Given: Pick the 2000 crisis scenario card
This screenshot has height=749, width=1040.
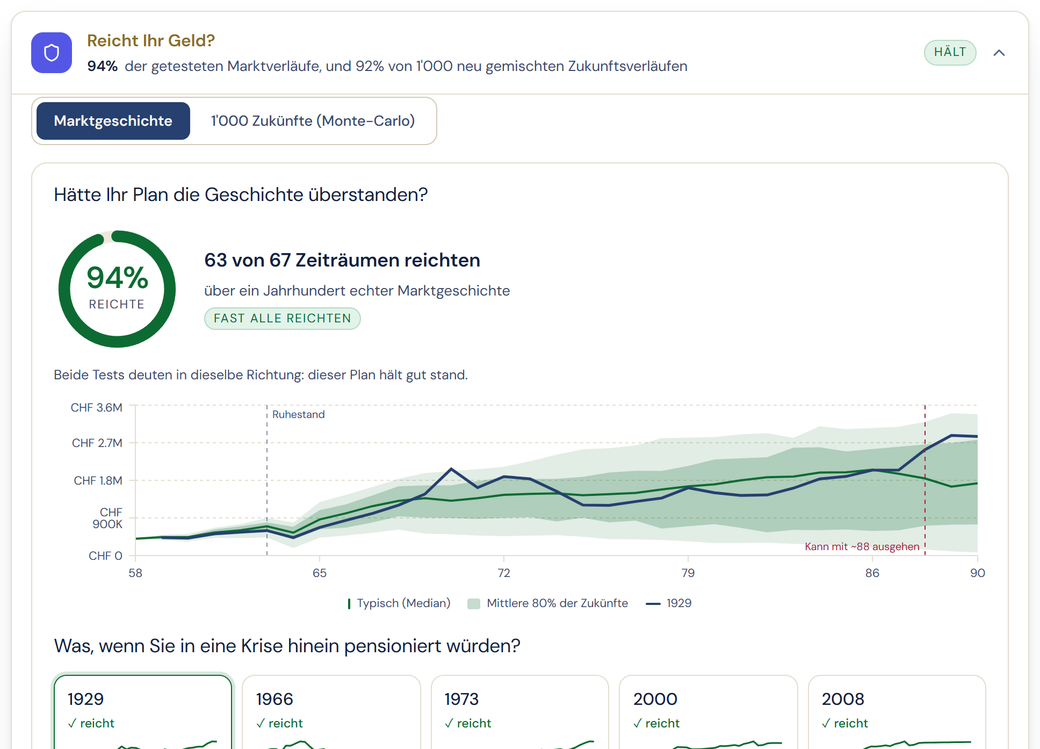Looking at the screenshot, I should point(708,712).
